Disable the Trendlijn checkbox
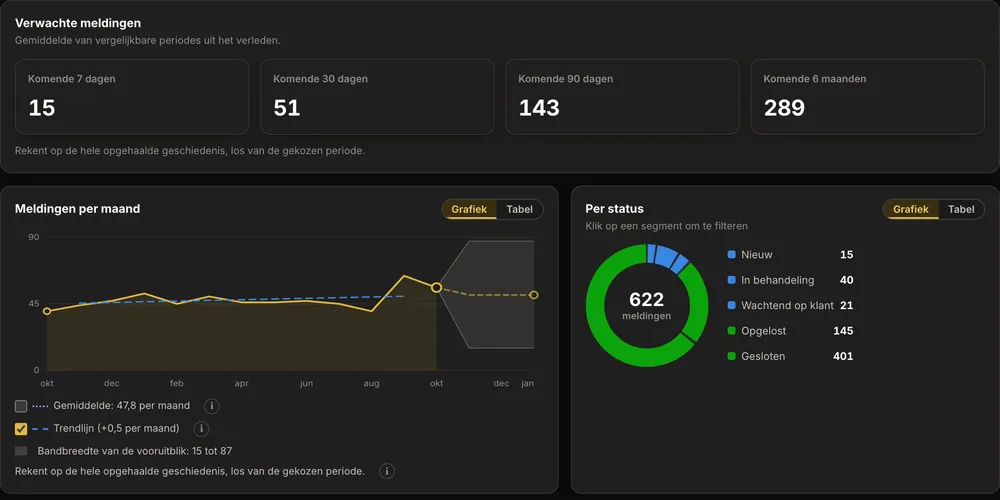1000x500 pixels. [21, 429]
